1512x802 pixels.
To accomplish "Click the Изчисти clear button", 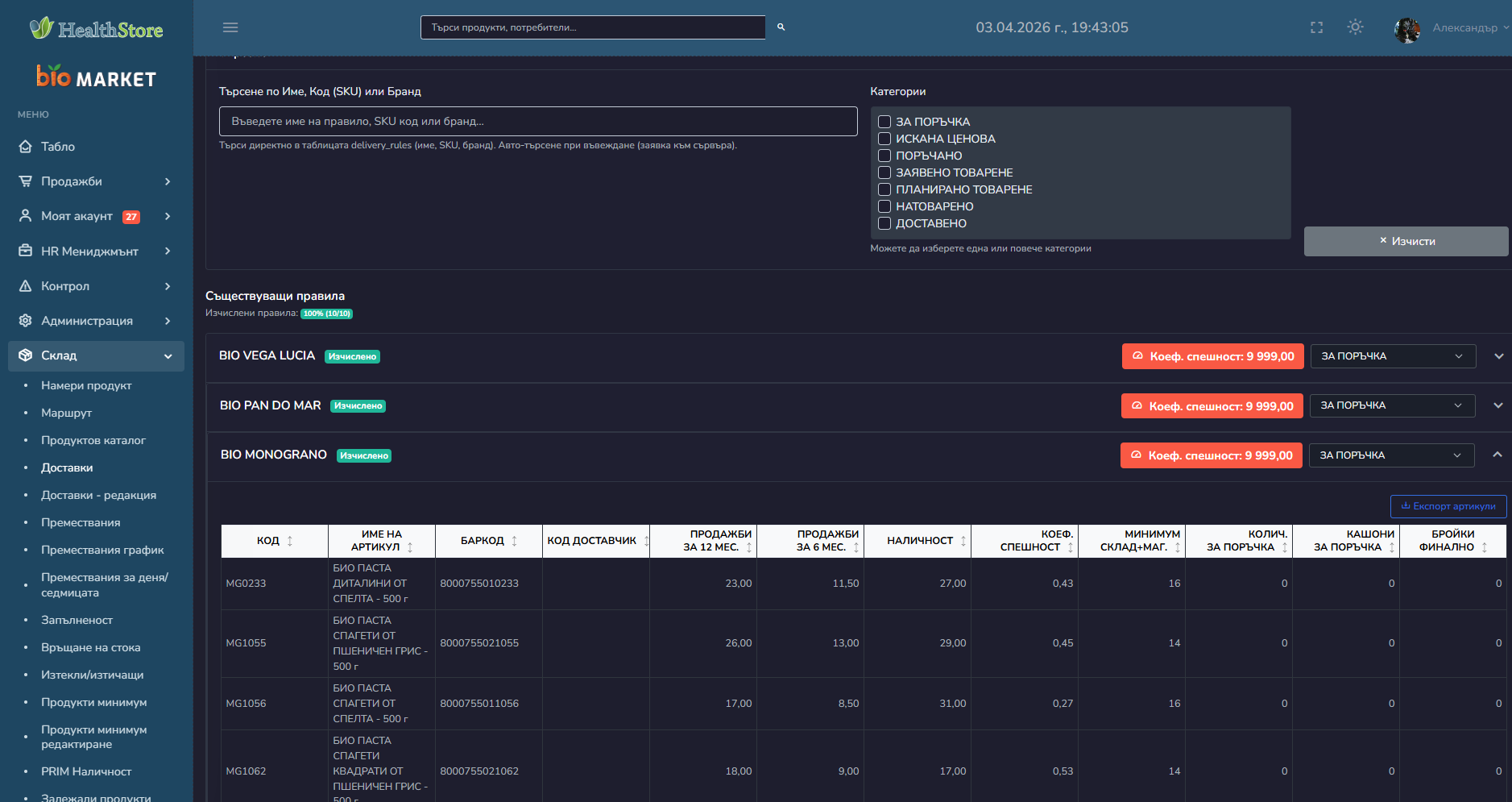I will [1406, 241].
